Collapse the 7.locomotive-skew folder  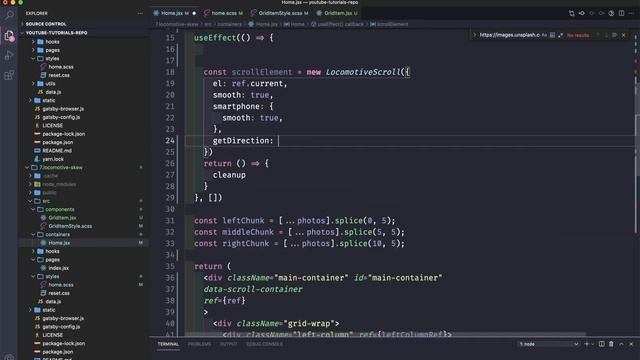coord(60,167)
